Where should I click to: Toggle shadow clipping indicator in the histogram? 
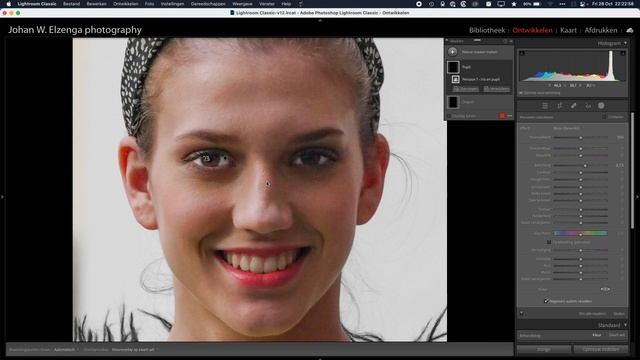522,53
